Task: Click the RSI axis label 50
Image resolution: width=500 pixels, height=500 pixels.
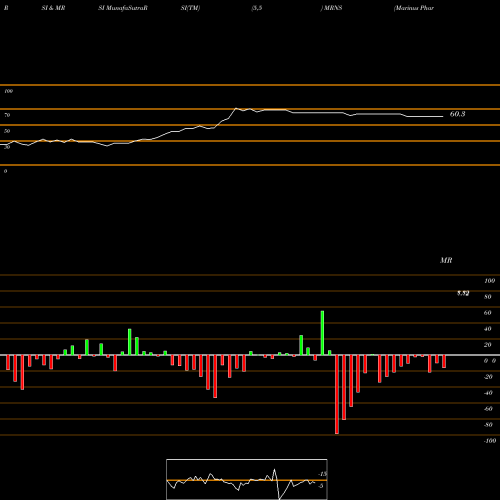Action: pyautogui.click(x=7, y=131)
